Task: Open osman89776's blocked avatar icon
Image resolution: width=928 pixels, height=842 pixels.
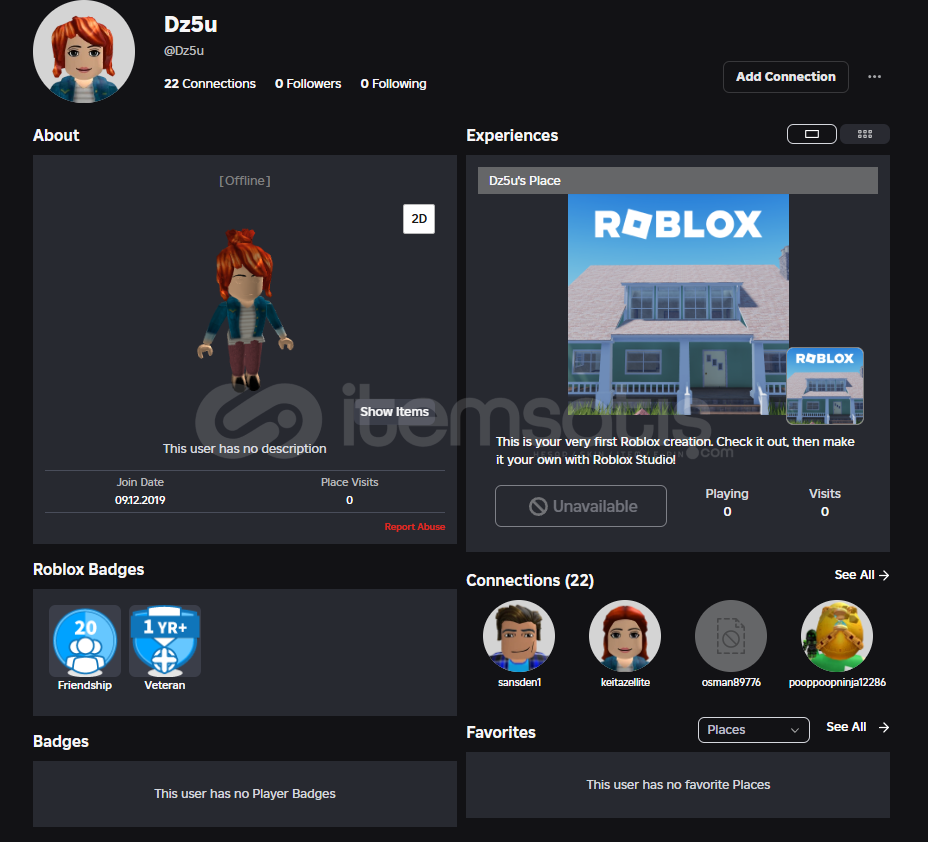Action: tap(731, 636)
